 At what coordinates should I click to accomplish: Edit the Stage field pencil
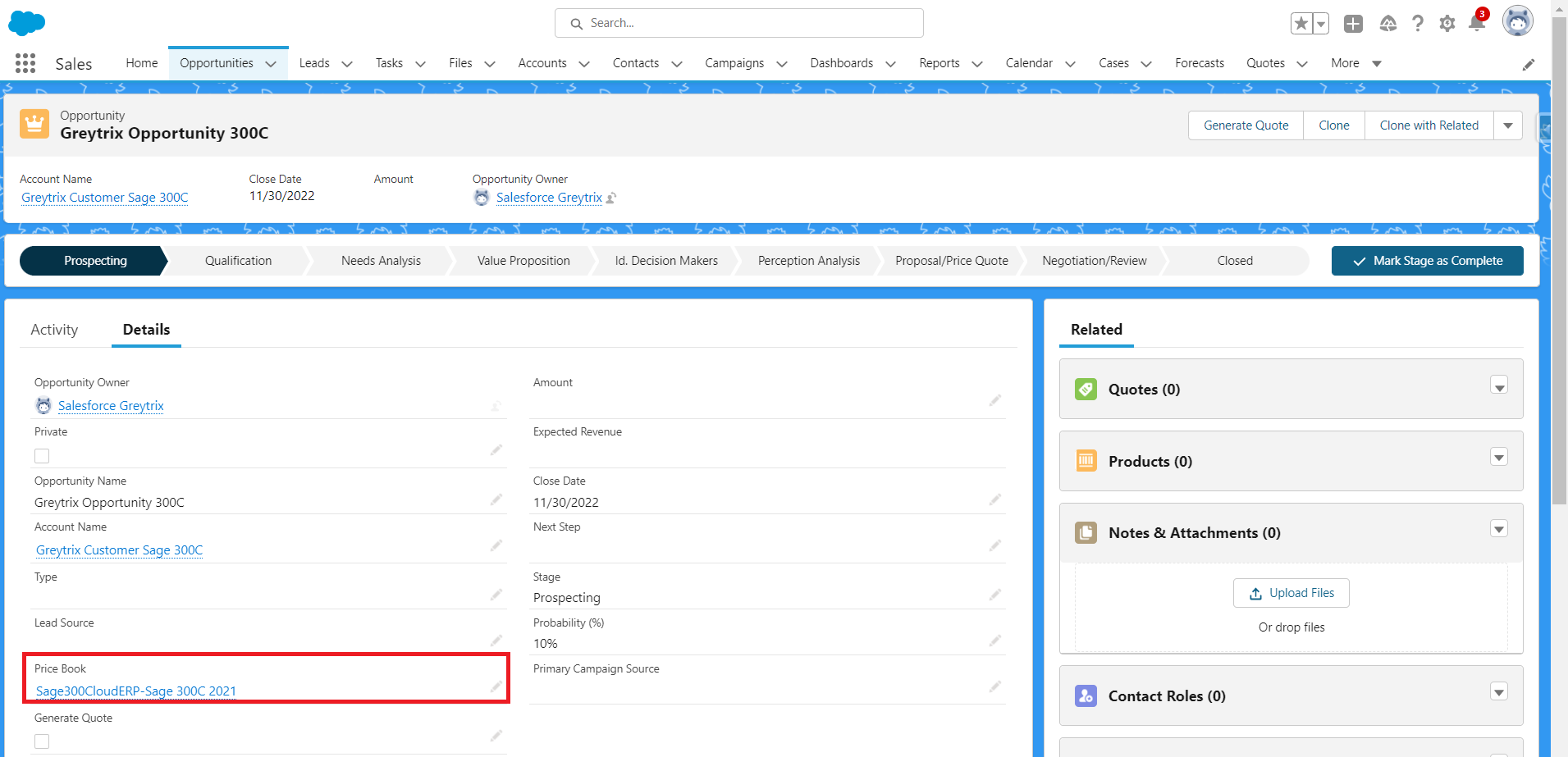point(995,594)
